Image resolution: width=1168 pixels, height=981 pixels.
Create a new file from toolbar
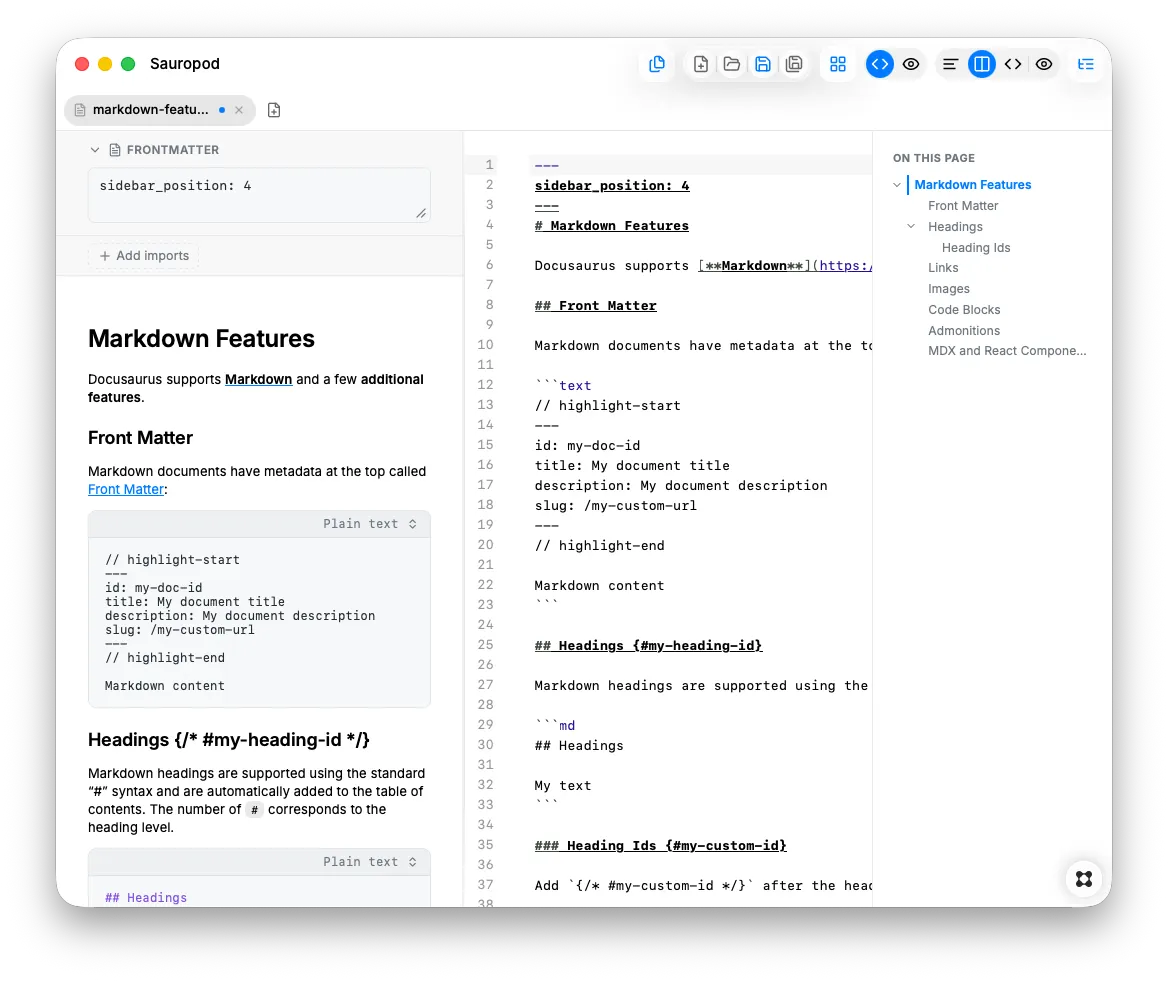(x=700, y=64)
